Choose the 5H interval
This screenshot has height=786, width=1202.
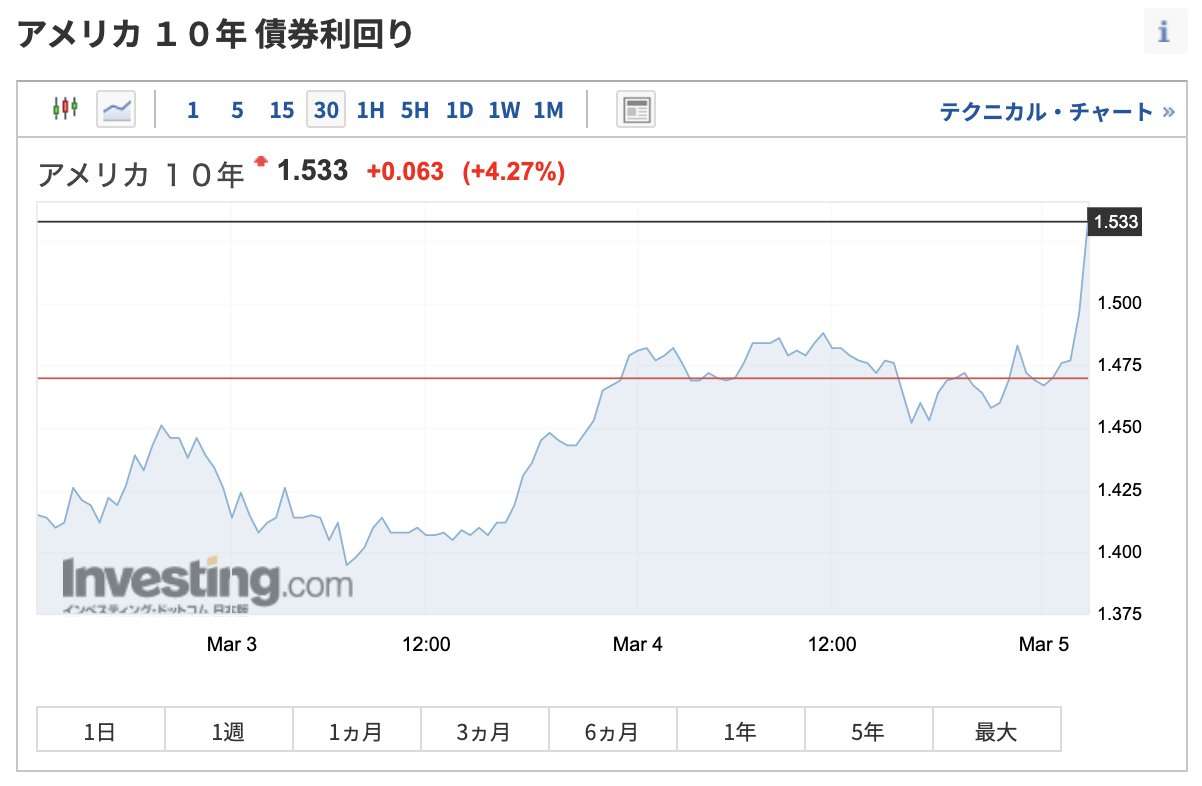tap(415, 110)
